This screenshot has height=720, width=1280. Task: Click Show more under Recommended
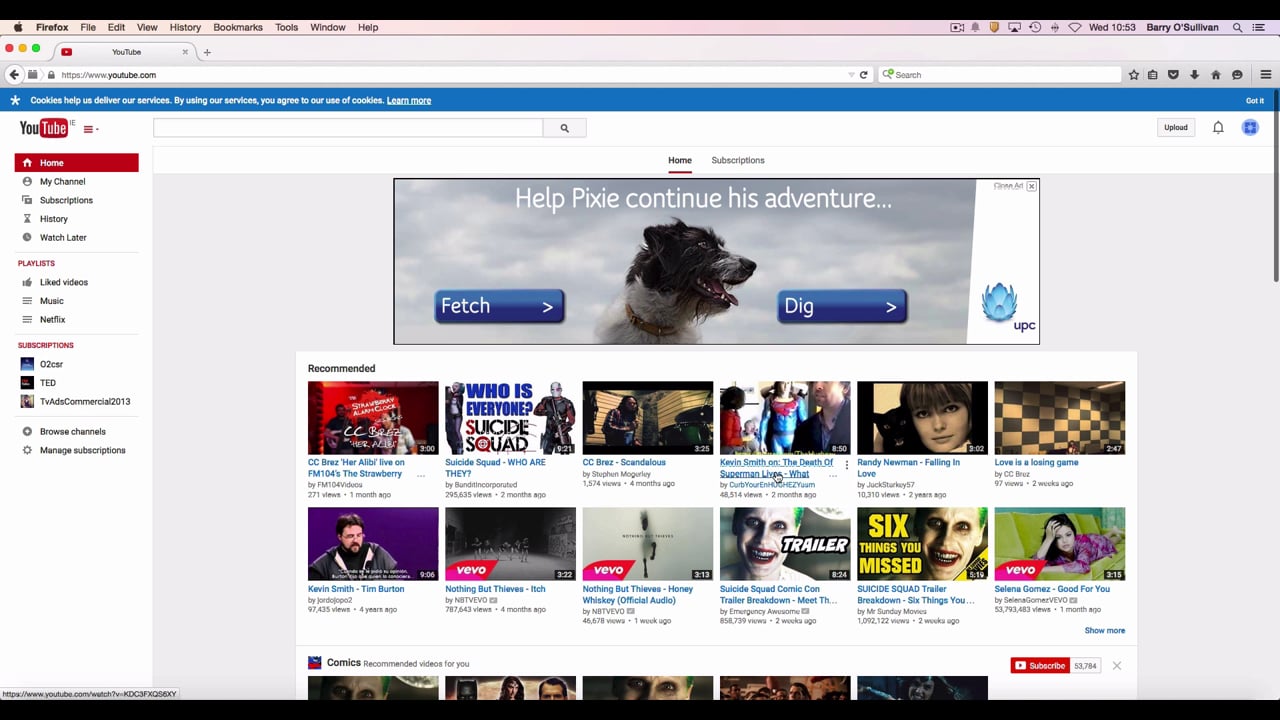point(1104,631)
